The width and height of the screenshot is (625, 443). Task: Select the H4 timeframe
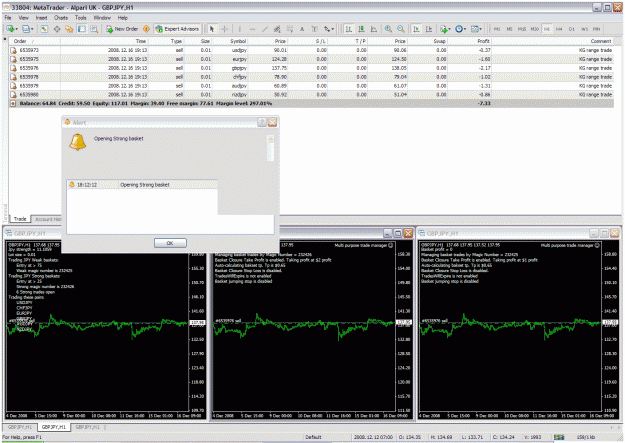pyautogui.click(x=559, y=29)
